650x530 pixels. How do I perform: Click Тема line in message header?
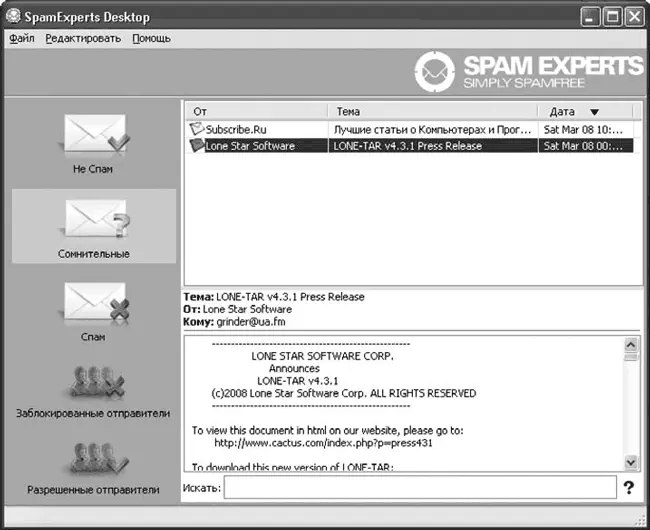click(274, 297)
